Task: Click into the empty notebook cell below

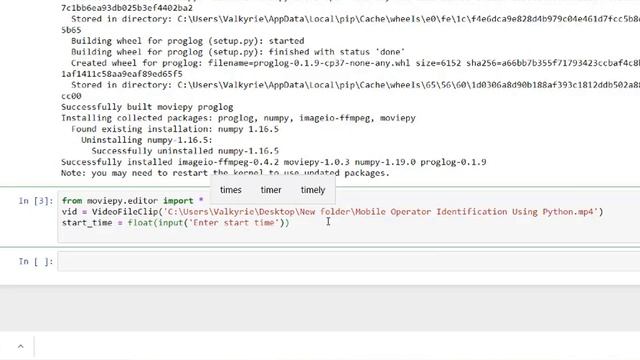Action: 349,261
